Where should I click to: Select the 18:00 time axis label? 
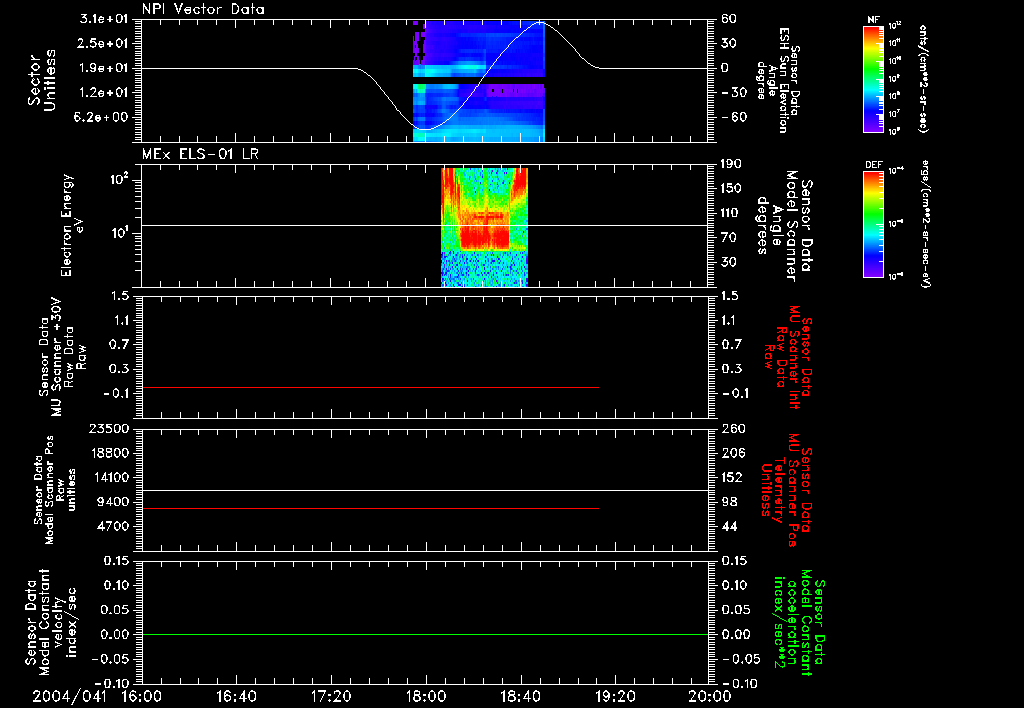coord(426,696)
